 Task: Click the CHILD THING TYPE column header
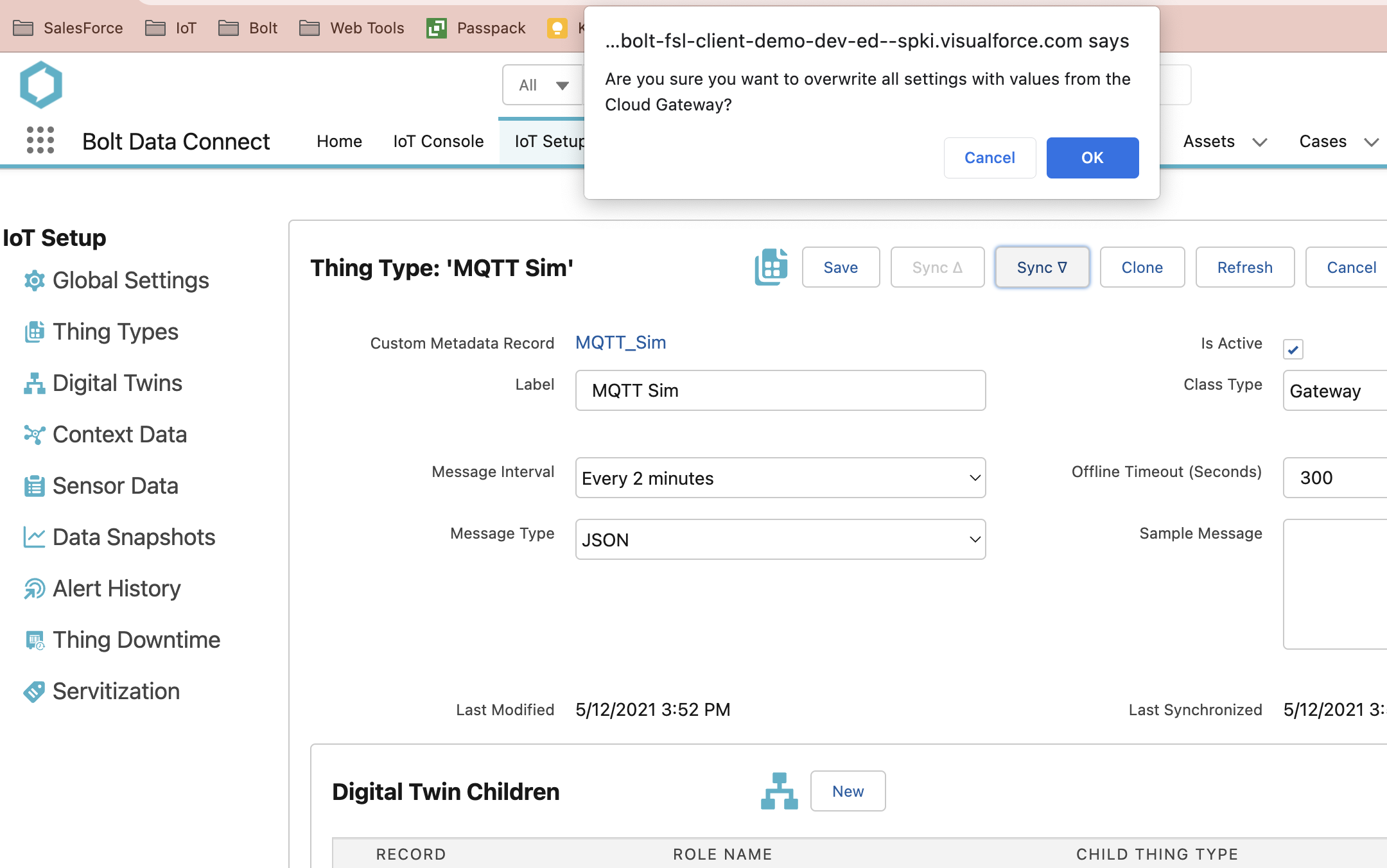(1157, 854)
